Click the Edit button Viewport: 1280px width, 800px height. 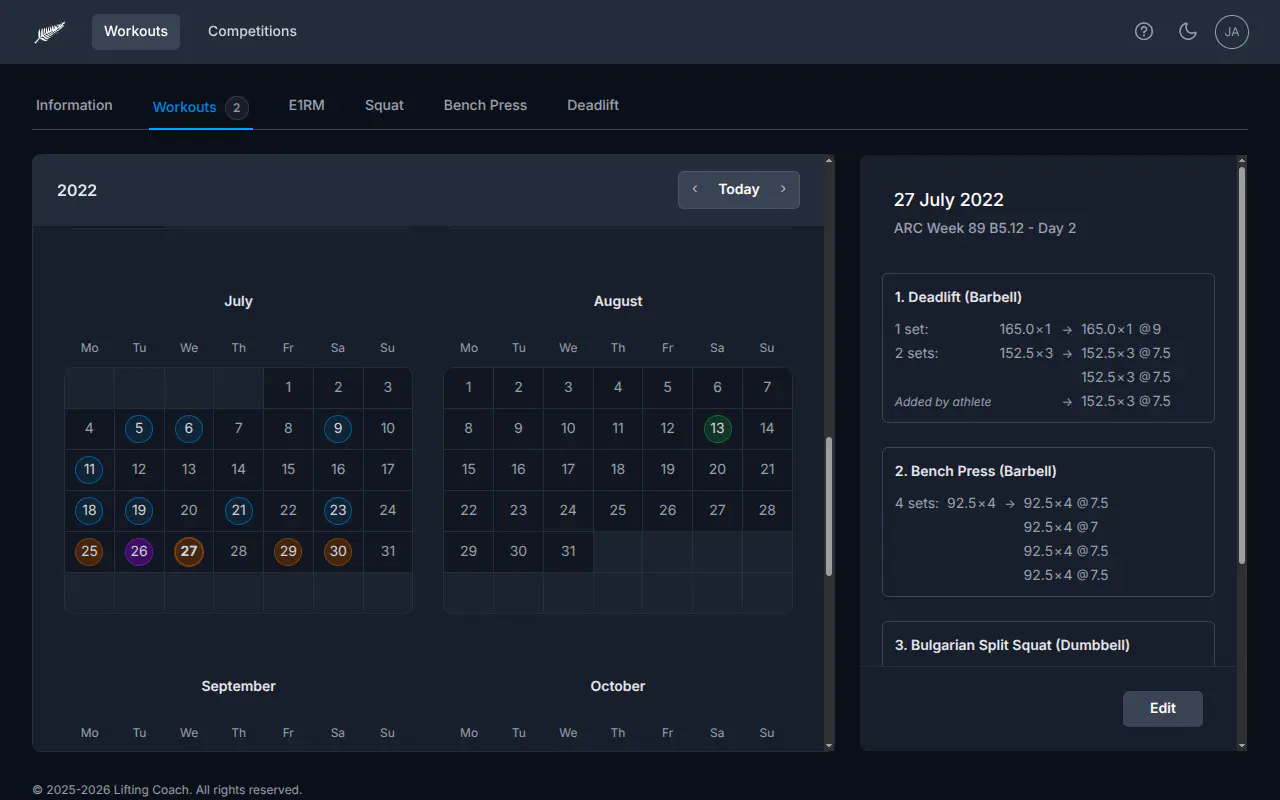1163,708
